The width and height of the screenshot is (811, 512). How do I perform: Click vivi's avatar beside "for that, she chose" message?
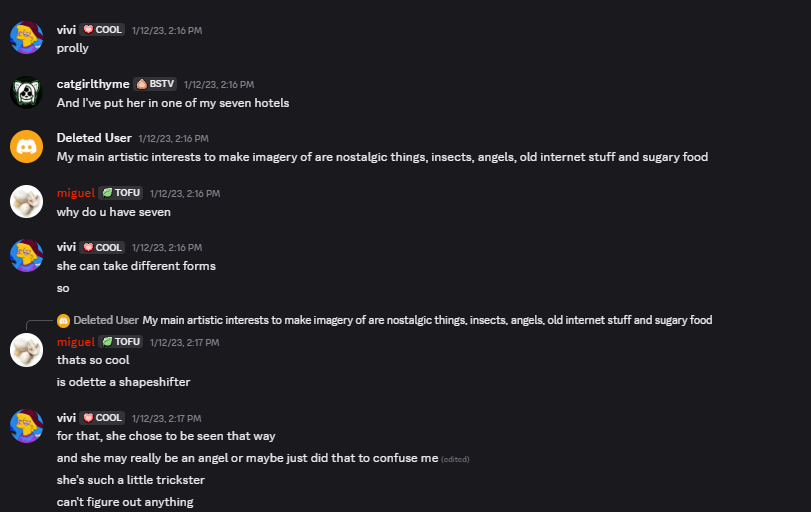click(x=26, y=426)
